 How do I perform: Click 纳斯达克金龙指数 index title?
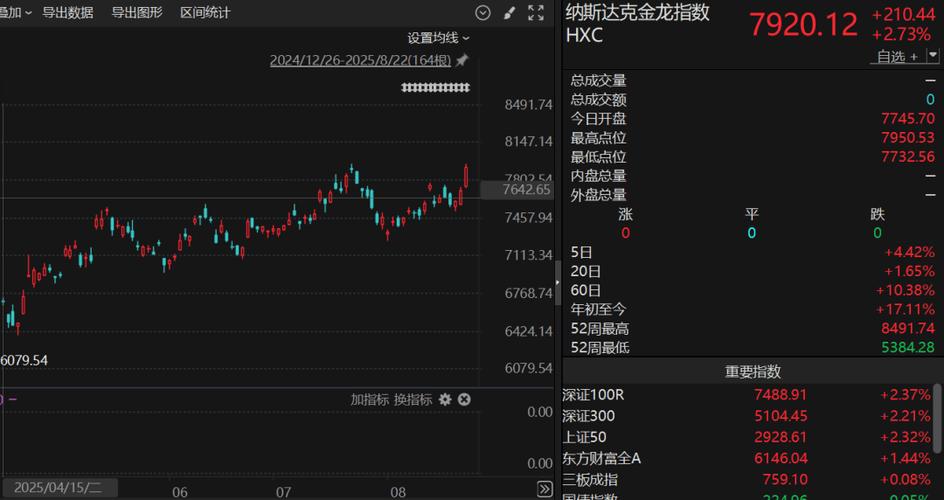click(638, 13)
